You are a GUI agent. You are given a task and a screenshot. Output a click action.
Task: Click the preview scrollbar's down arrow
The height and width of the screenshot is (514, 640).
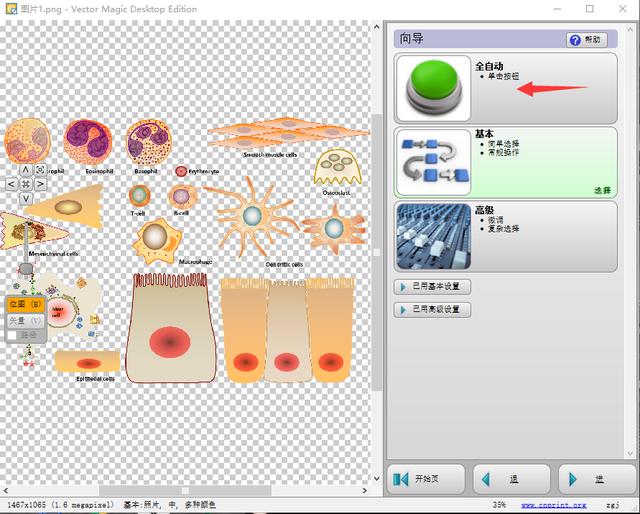[376, 478]
